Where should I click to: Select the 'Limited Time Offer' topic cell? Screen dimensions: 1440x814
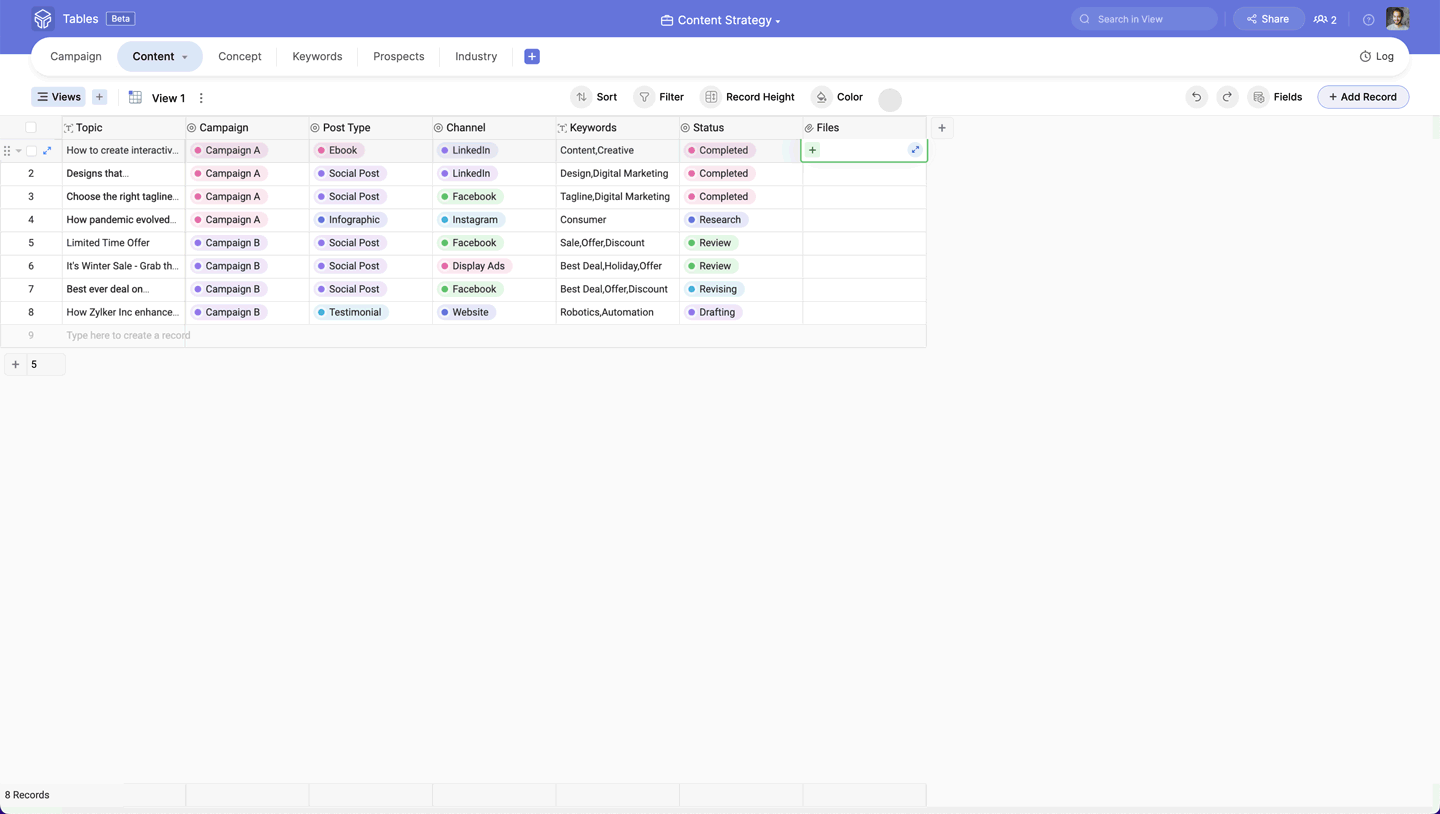coord(124,243)
